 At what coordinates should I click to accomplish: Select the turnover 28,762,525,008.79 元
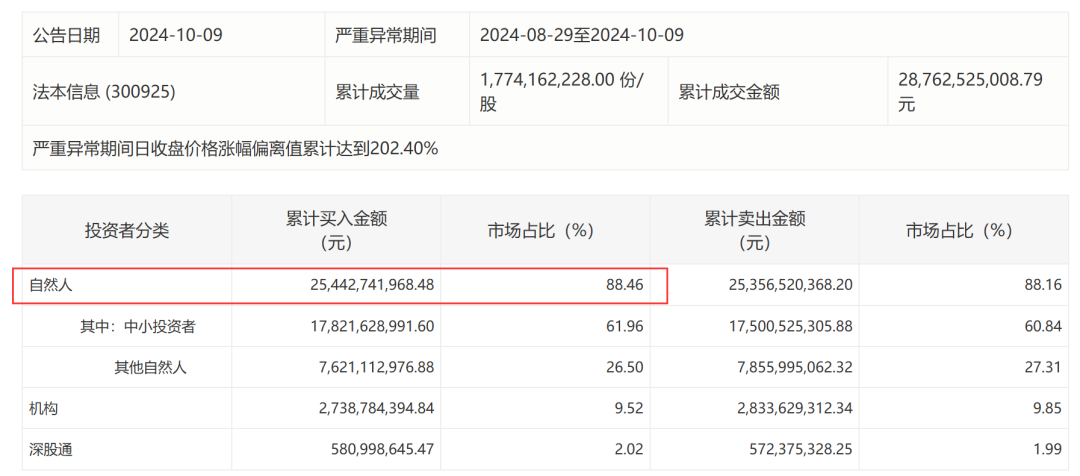pyautogui.click(x=970, y=92)
